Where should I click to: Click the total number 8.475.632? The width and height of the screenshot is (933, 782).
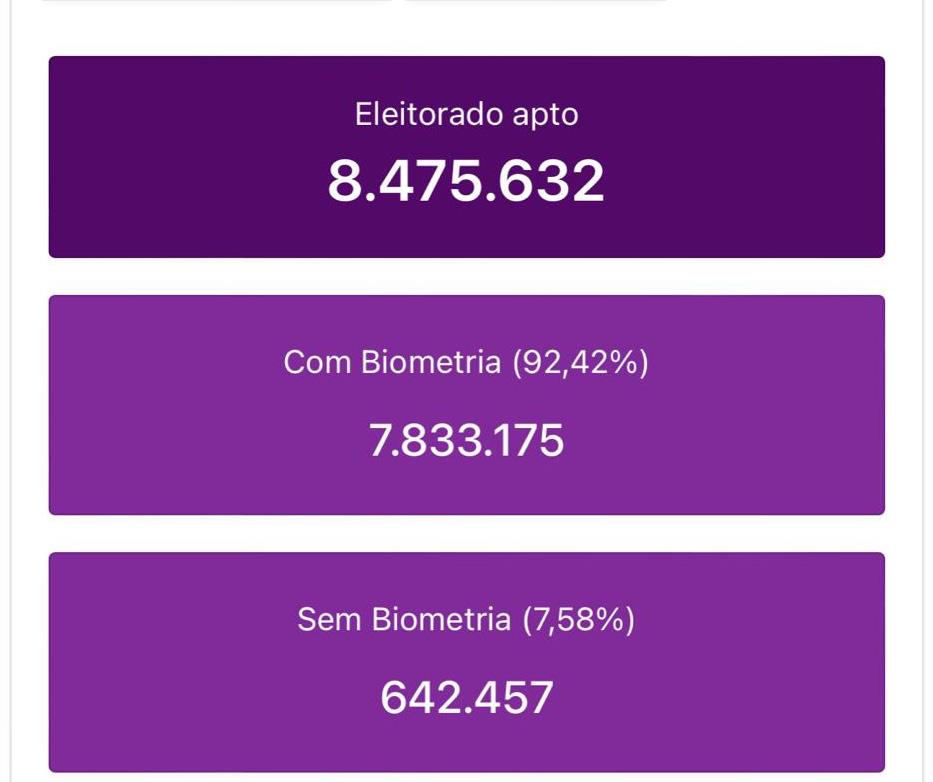point(466,181)
